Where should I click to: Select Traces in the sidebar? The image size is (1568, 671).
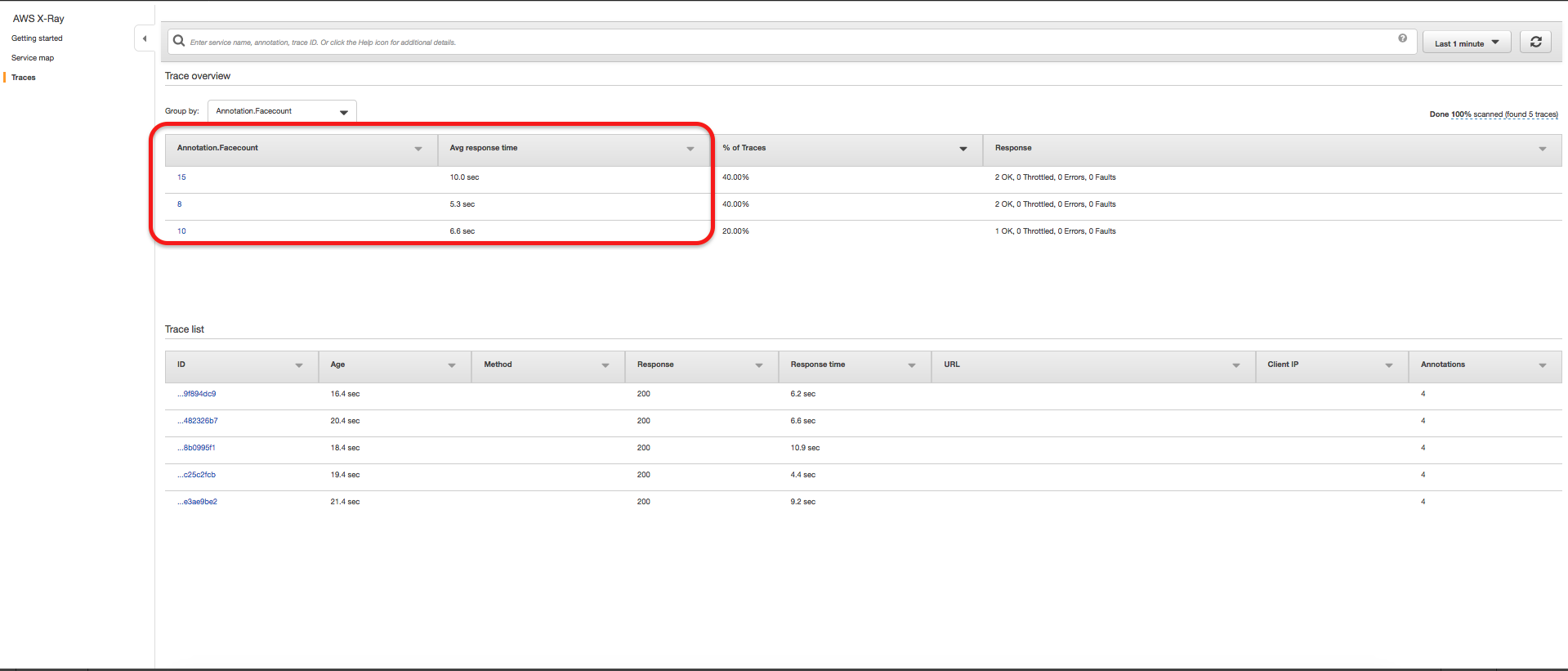(24, 78)
